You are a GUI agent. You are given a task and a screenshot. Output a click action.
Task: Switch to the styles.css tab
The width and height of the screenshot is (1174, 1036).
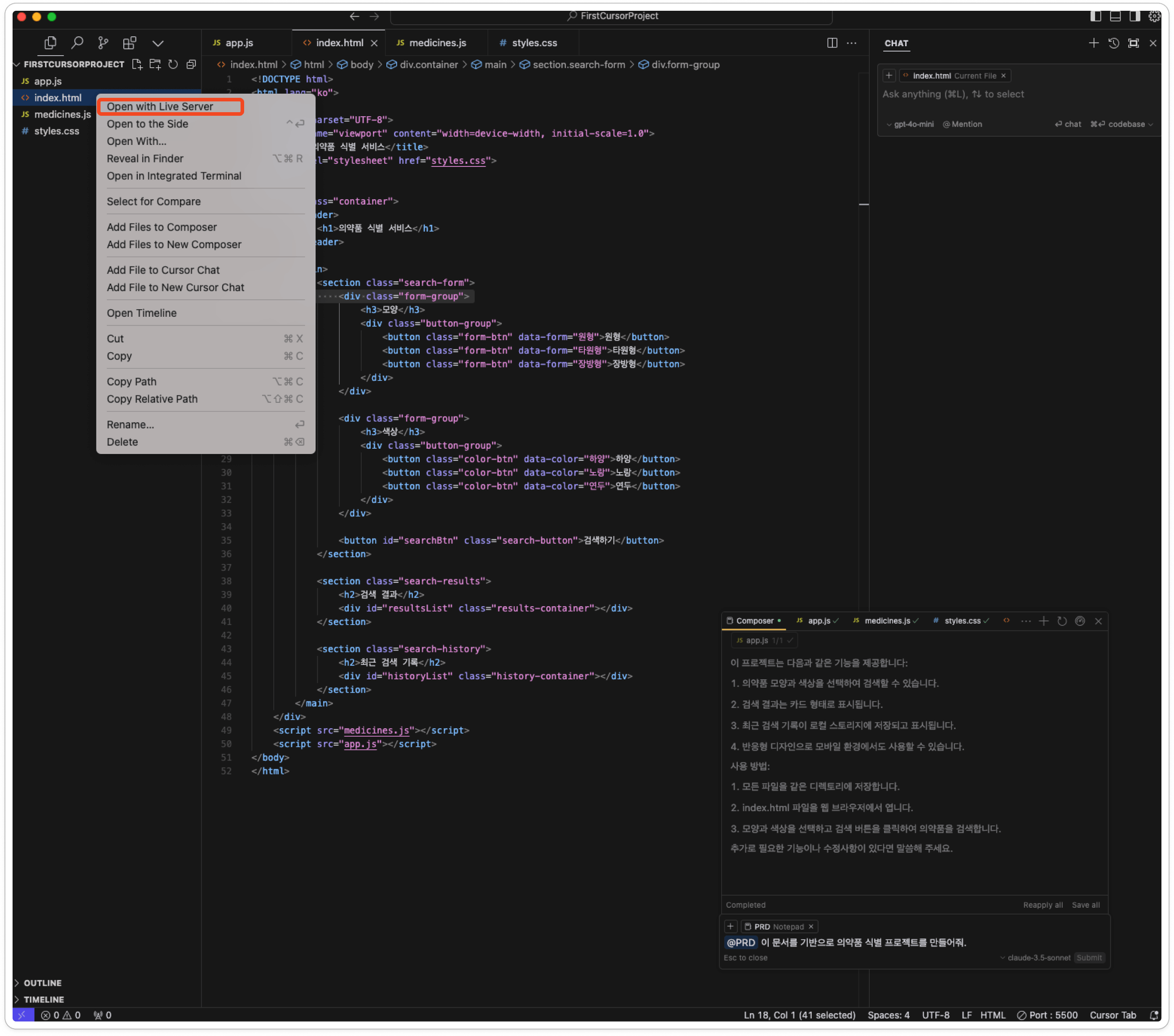(x=534, y=43)
